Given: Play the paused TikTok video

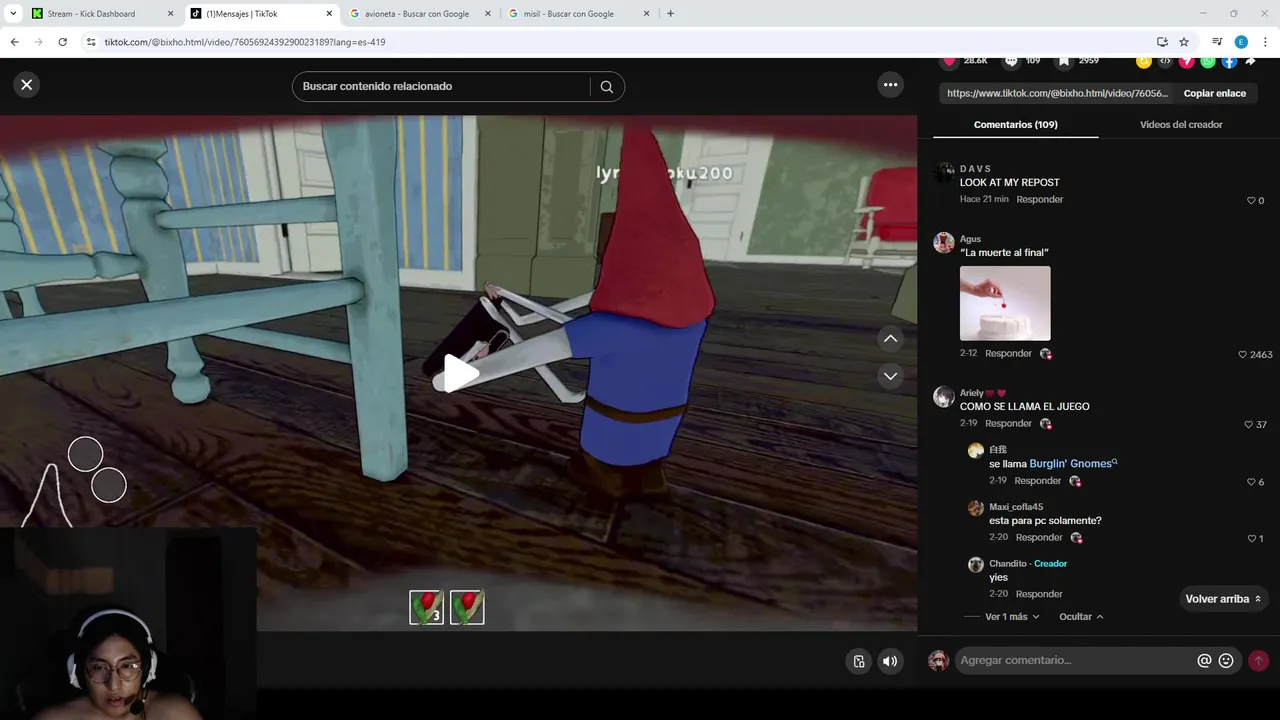Looking at the screenshot, I should 459,373.
